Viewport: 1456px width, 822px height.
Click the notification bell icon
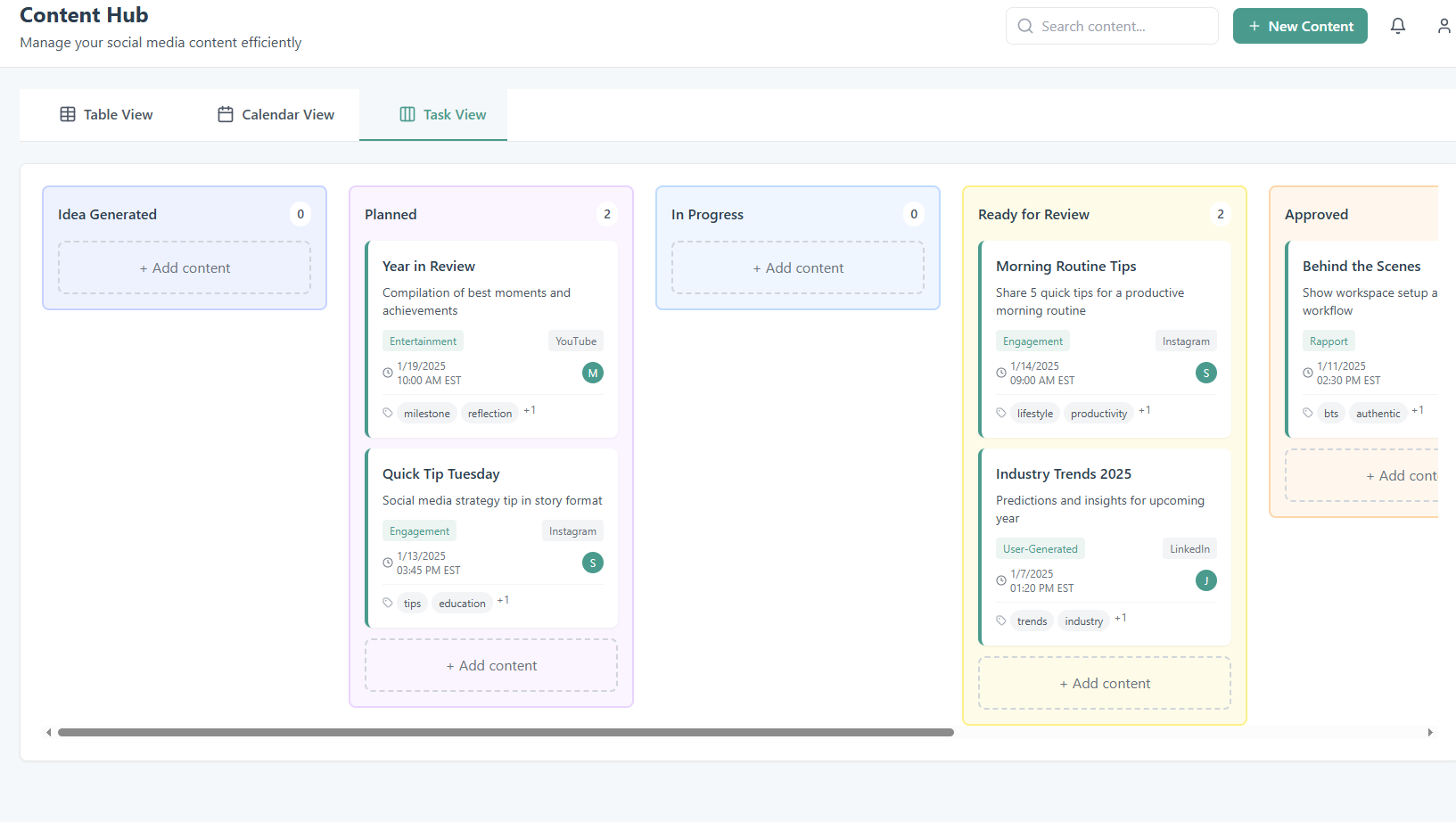[x=1397, y=26]
